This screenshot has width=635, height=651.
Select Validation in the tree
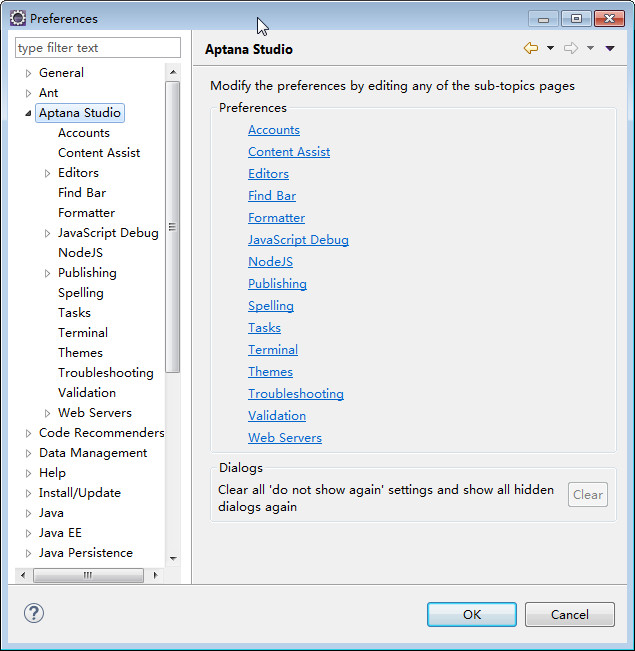click(87, 393)
